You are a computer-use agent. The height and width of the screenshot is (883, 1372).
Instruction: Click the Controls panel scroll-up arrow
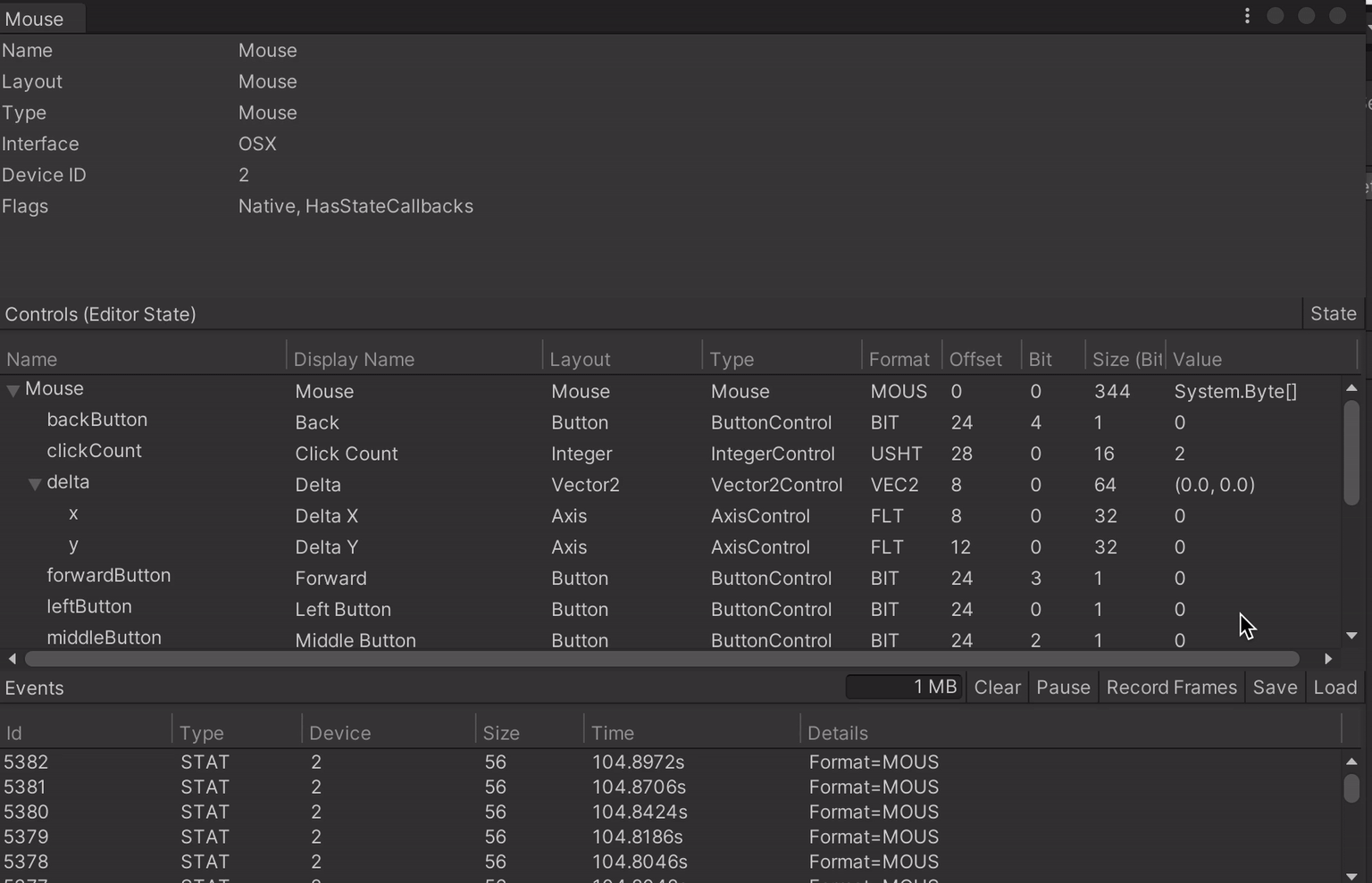[1351, 387]
